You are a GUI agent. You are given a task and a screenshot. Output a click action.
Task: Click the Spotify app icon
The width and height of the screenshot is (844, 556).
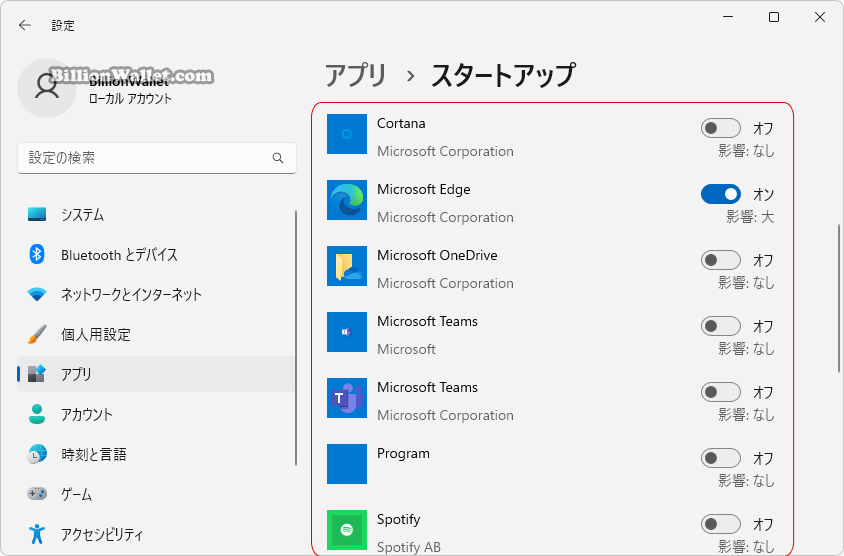347,530
